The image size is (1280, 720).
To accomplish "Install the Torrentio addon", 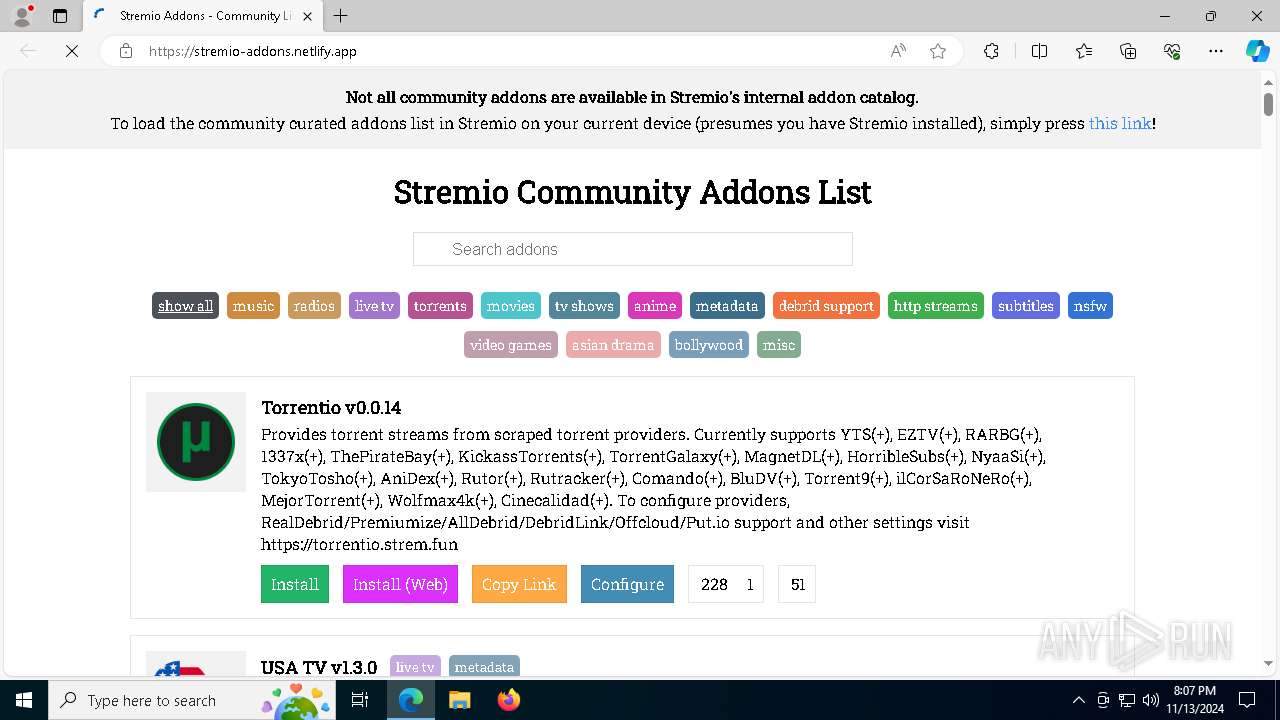I will tap(295, 584).
